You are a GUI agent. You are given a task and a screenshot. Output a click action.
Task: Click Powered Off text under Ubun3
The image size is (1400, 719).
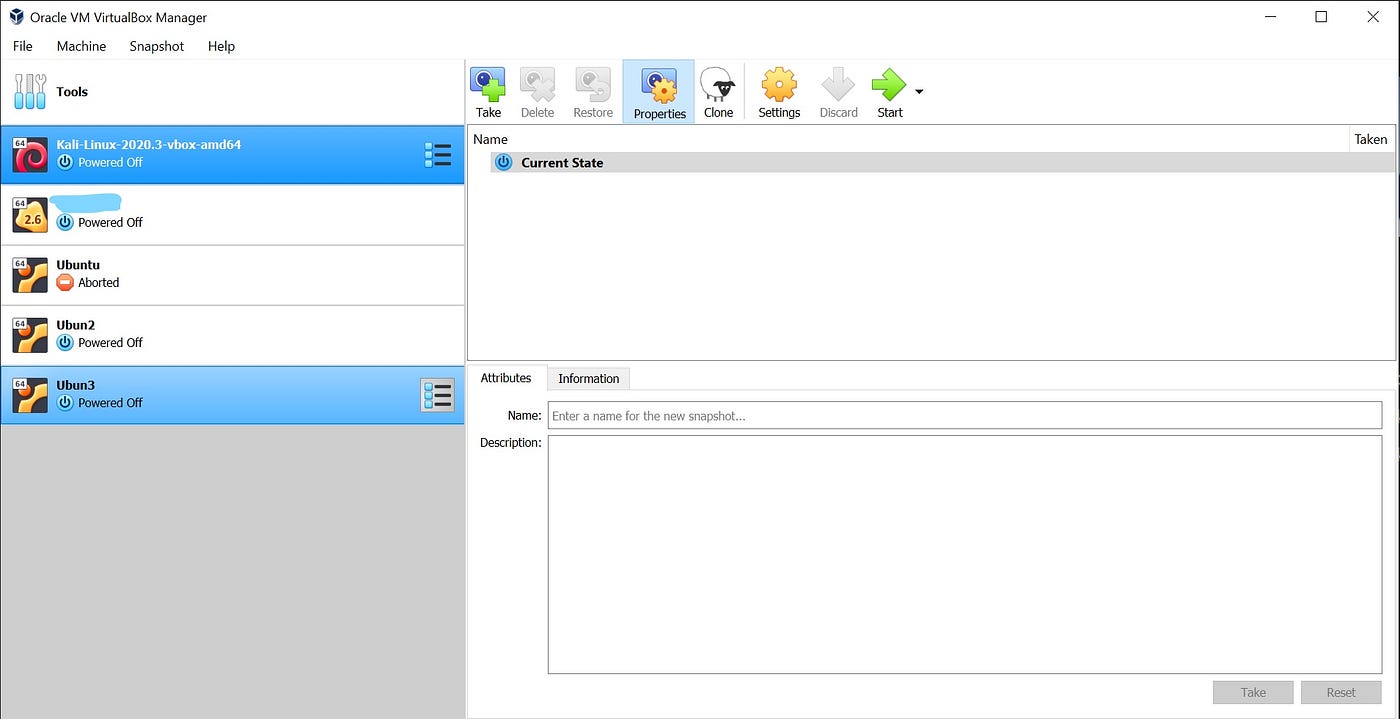coord(110,403)
